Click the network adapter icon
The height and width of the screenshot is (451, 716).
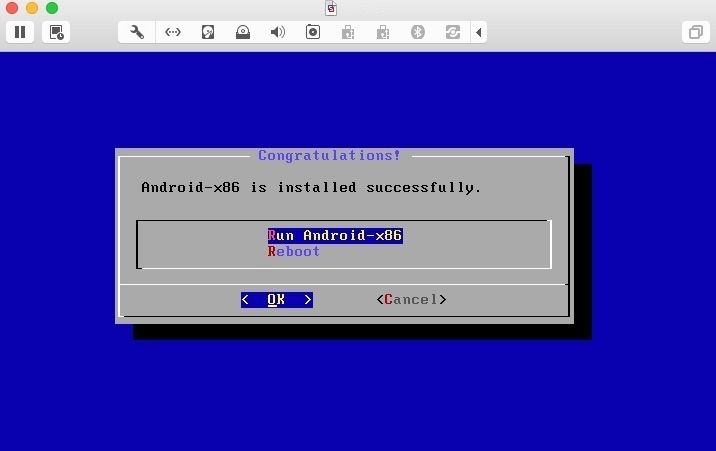tap(173, 32)
